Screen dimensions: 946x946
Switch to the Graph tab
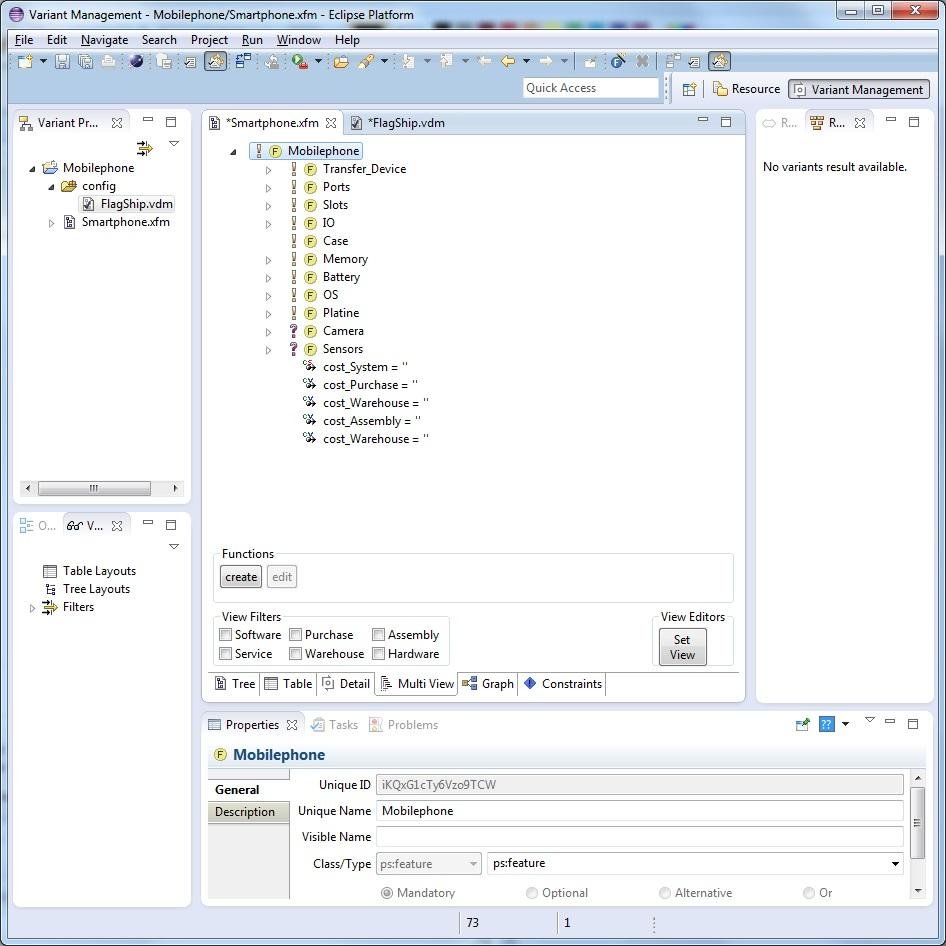click(487, 684)
